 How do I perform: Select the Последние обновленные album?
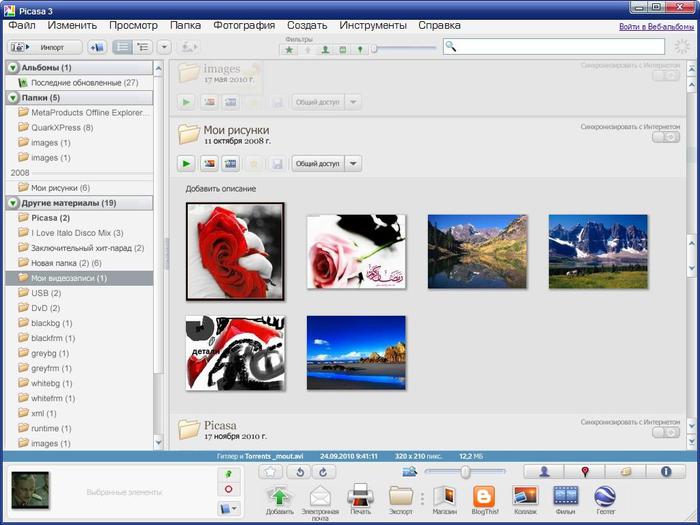(x=79, y=83)
